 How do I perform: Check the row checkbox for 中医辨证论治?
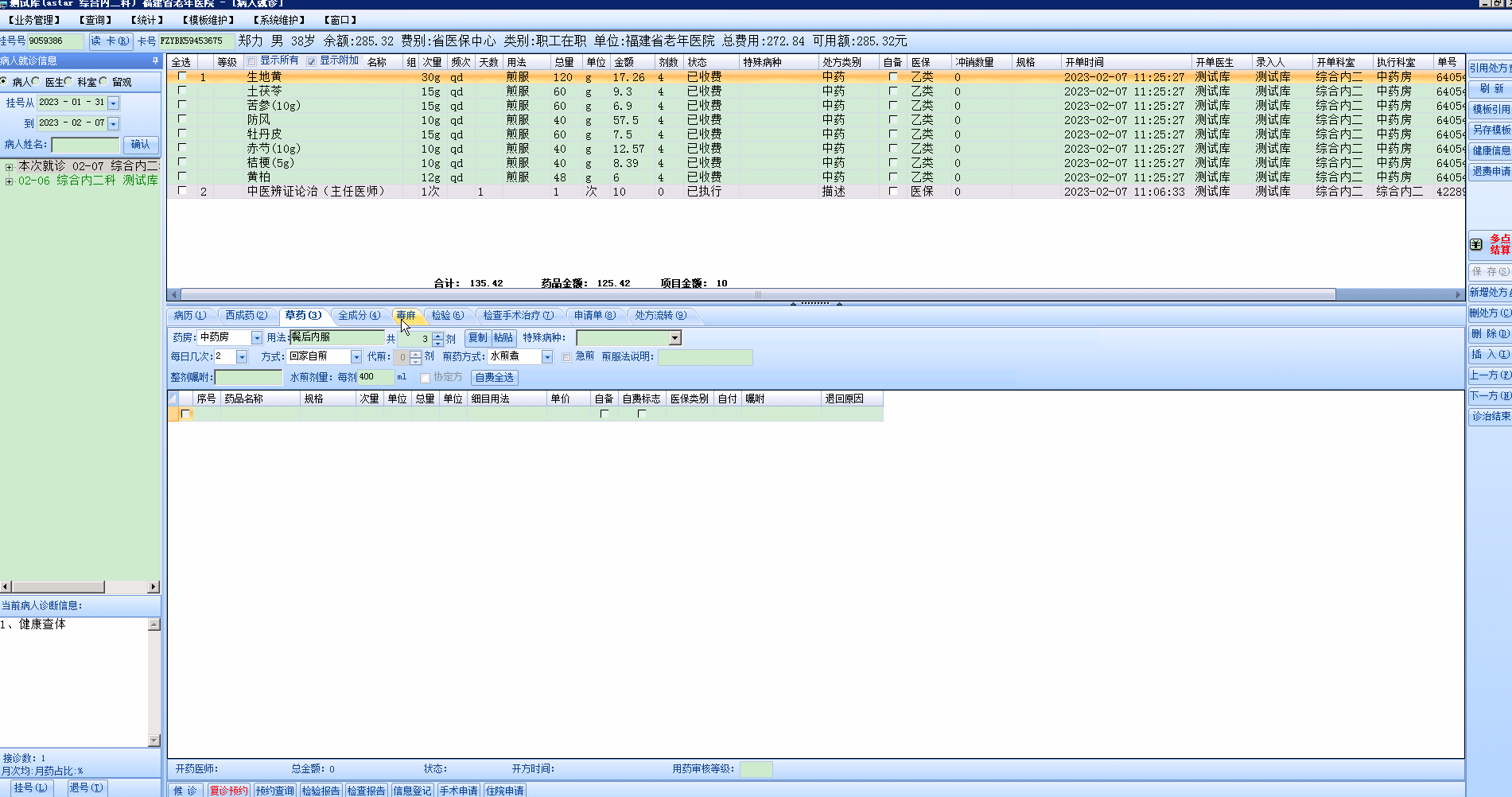click(182, 191)
